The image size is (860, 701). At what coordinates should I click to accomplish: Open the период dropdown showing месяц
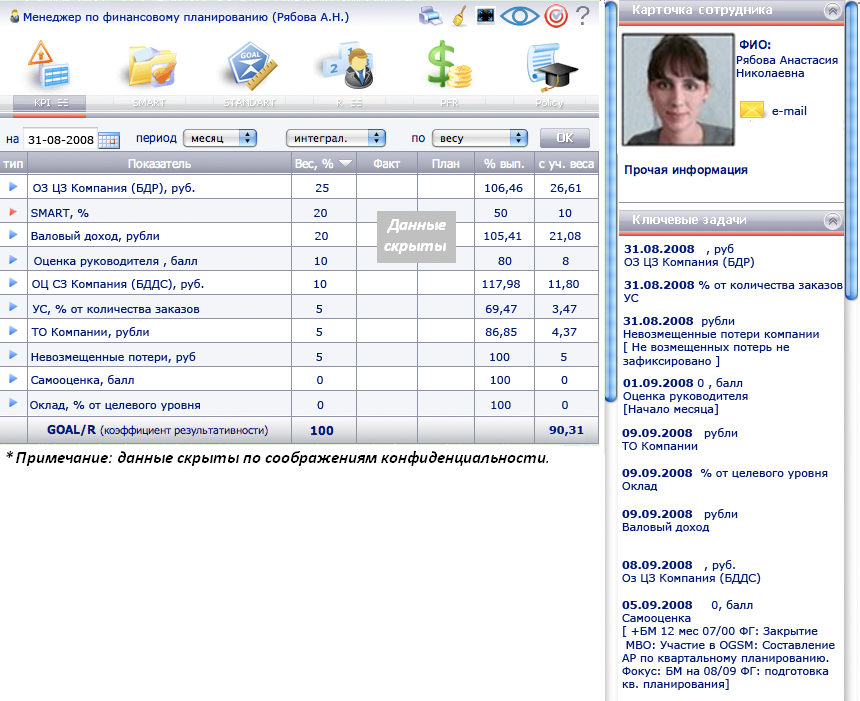point(220,138)
